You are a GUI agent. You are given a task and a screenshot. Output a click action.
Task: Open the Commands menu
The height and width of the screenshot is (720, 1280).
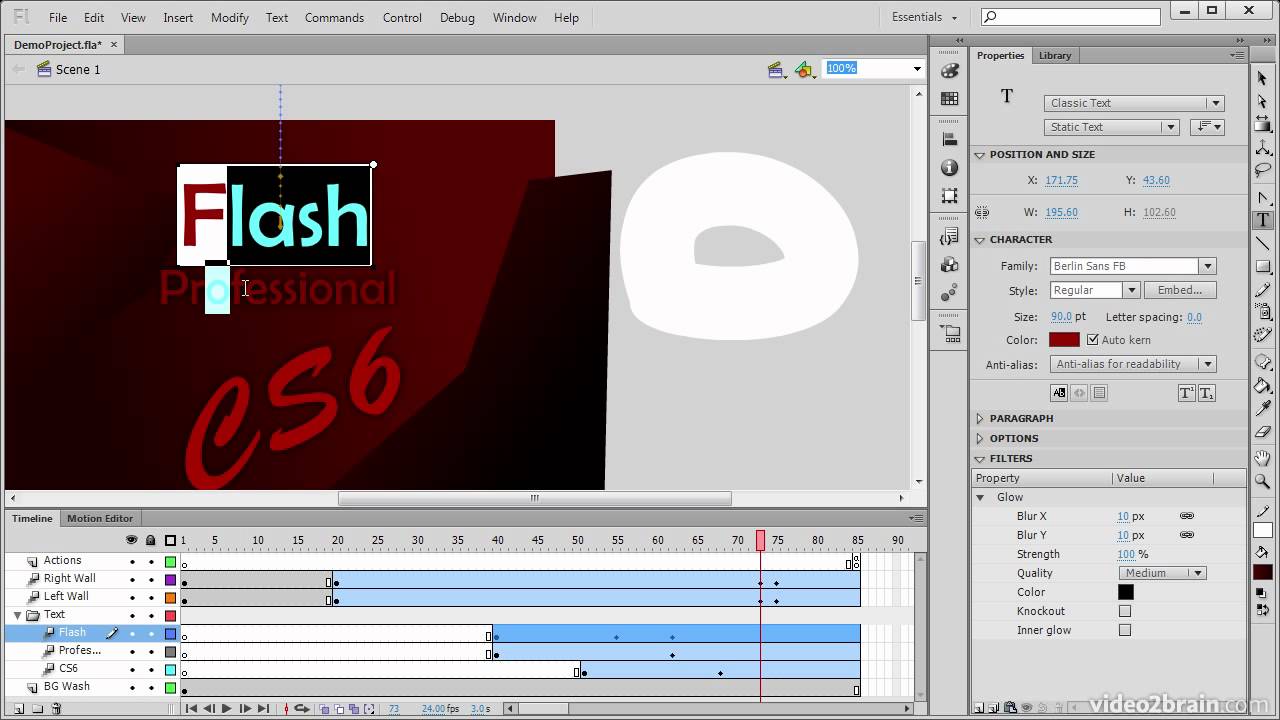tap(334, 17)
